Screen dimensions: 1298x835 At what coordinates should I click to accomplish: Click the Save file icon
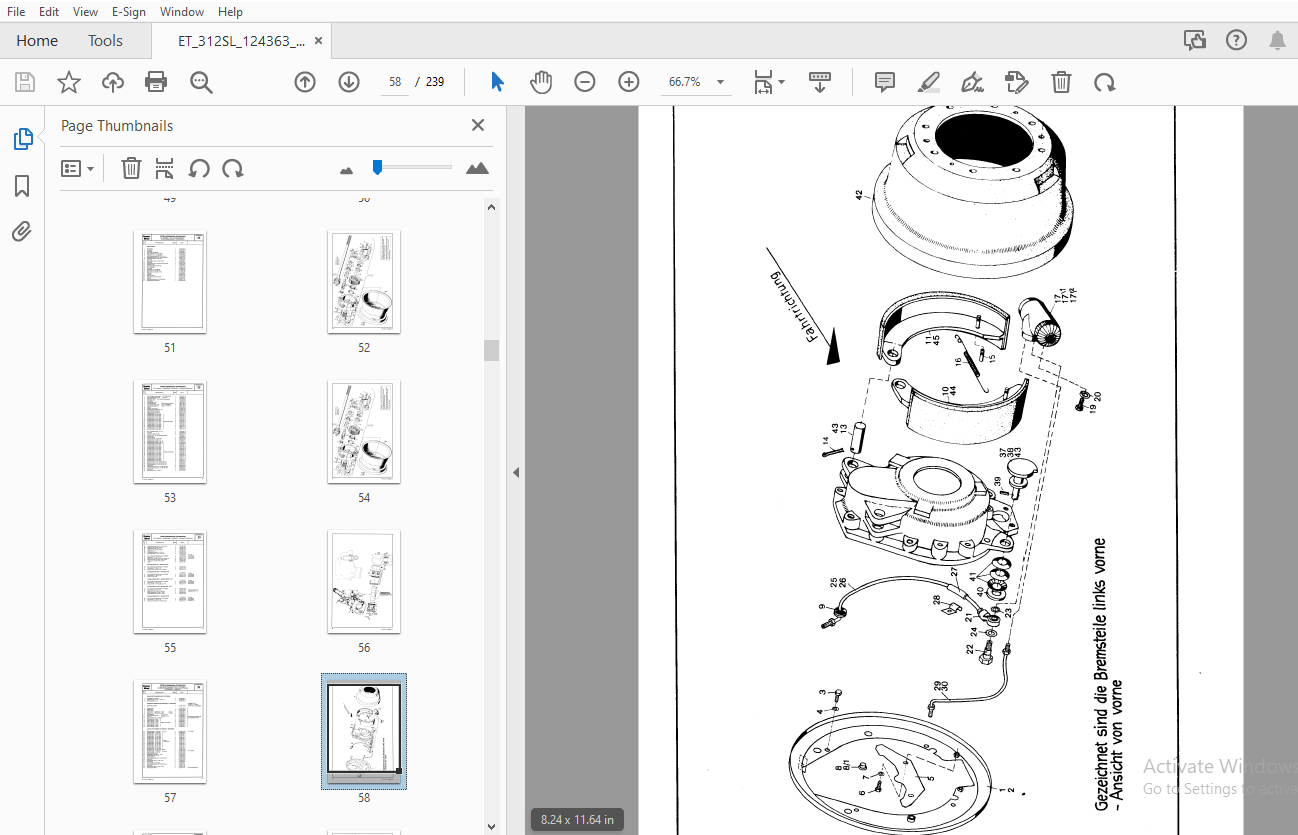pos(24,82)
